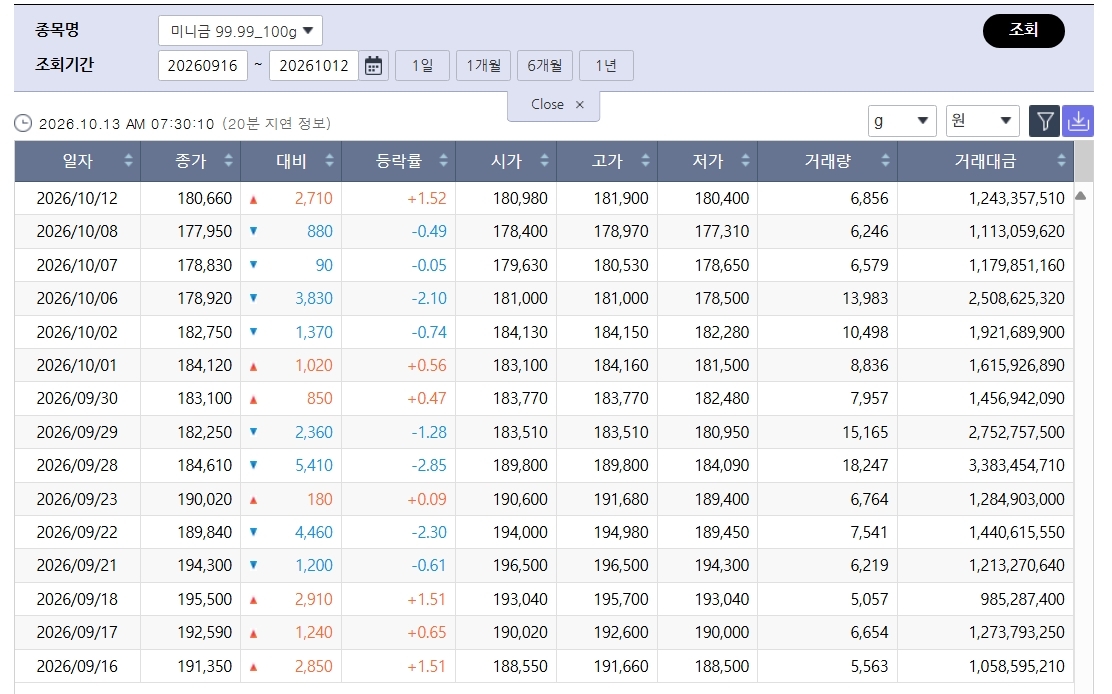Click closing price 180,660
Image resolution: width=1112 pixels, height=694 pixels.
[x=205, y=198]
